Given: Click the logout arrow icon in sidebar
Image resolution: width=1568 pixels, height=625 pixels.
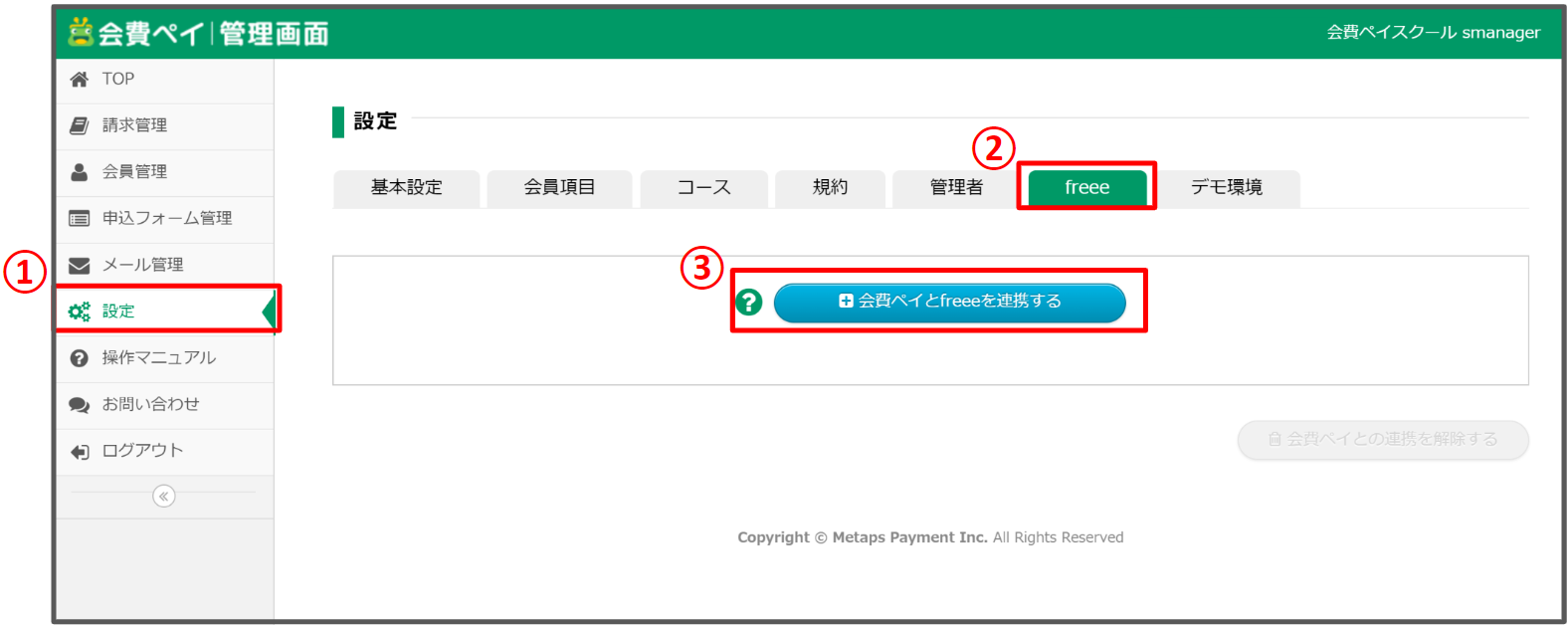Looking at the screenshot, I should click(x=80, y=452).
